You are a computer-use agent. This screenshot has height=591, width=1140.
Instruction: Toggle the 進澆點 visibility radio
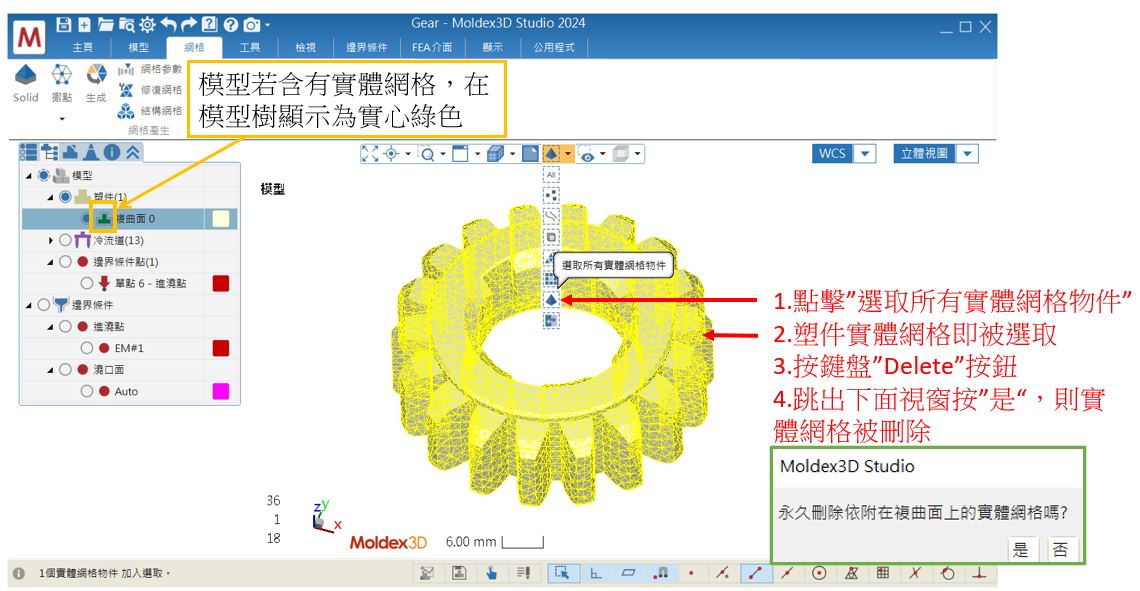tap(65, 326)
